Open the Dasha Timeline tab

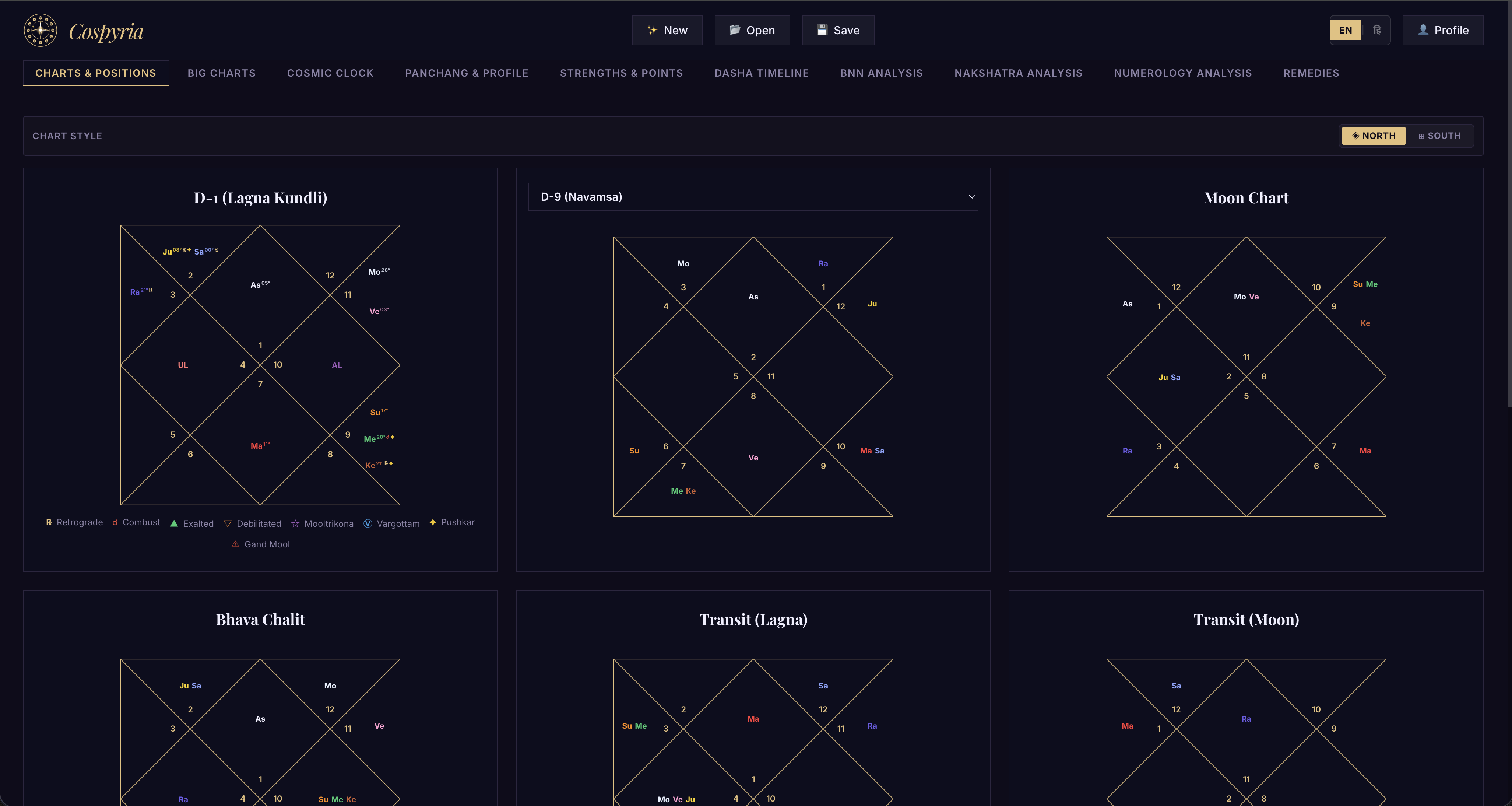(761, 73)
